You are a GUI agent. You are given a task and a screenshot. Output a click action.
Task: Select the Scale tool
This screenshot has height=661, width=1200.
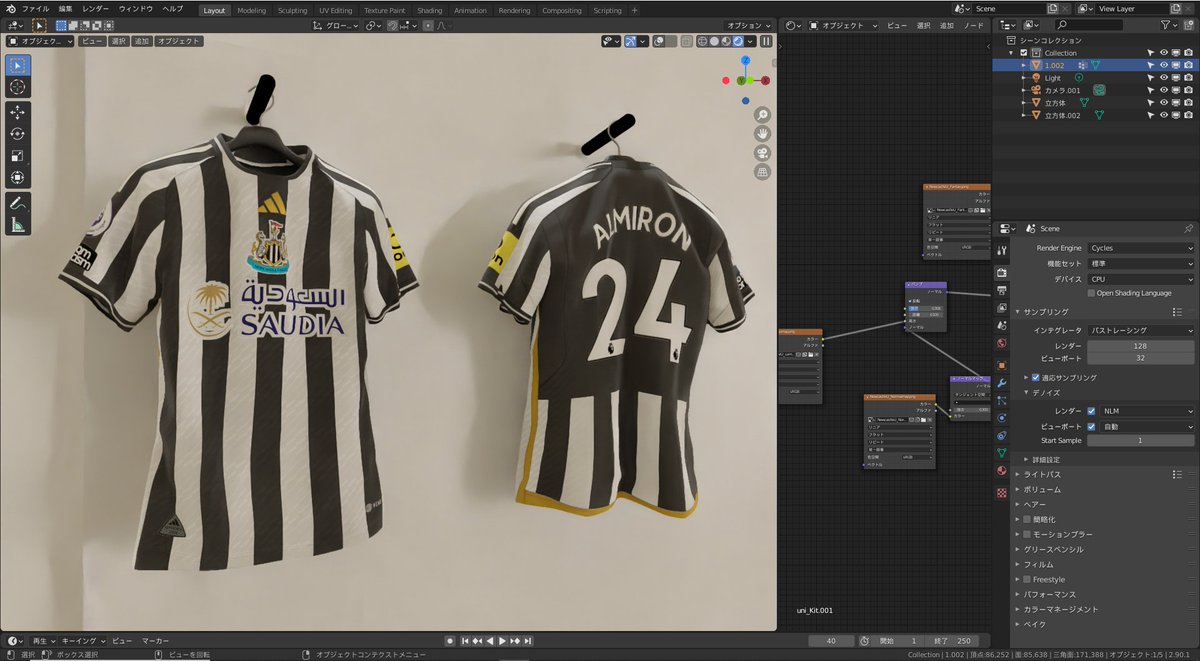[18, 156]
